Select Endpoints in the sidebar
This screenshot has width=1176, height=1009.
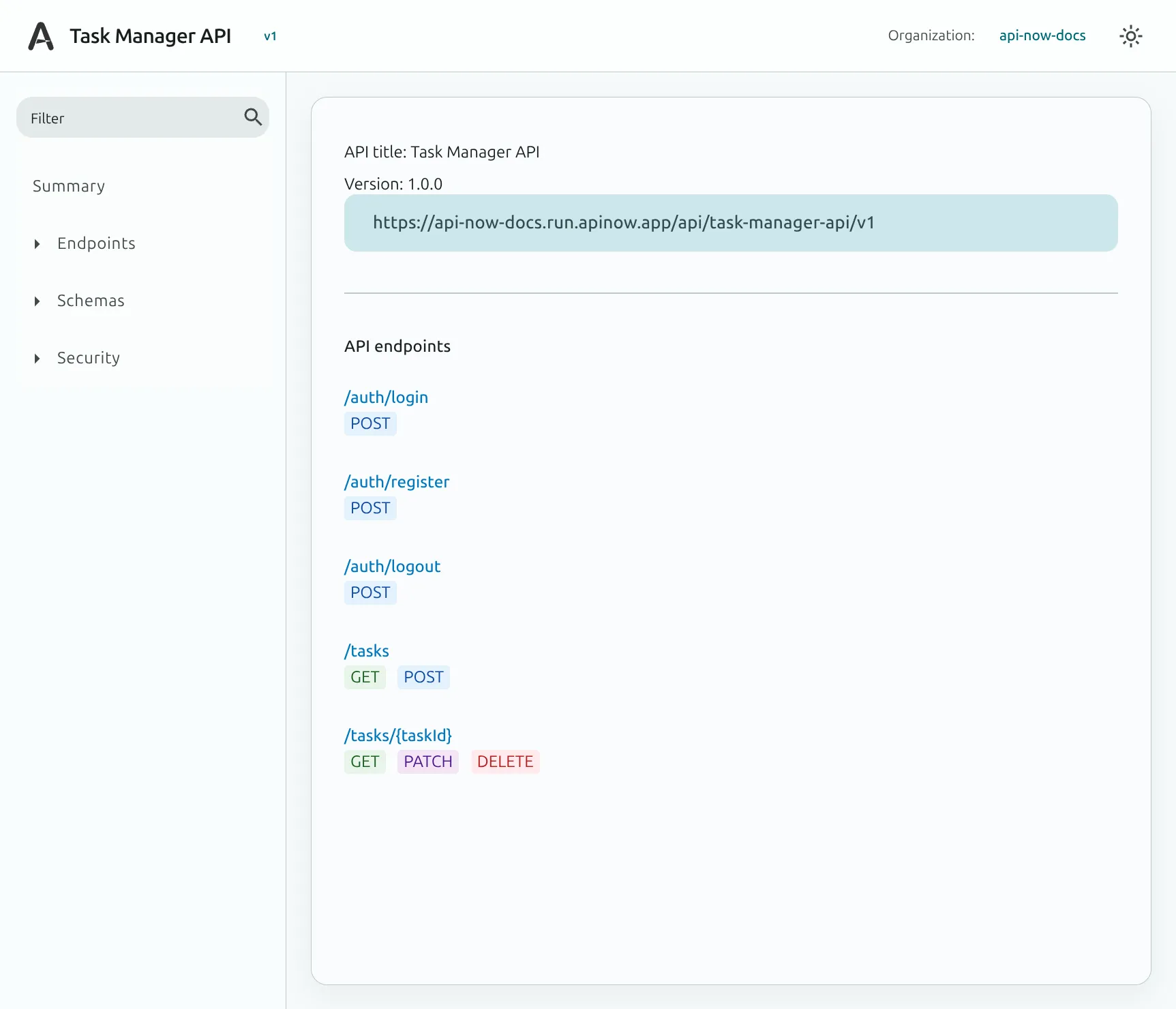click(x=96, y=243)
